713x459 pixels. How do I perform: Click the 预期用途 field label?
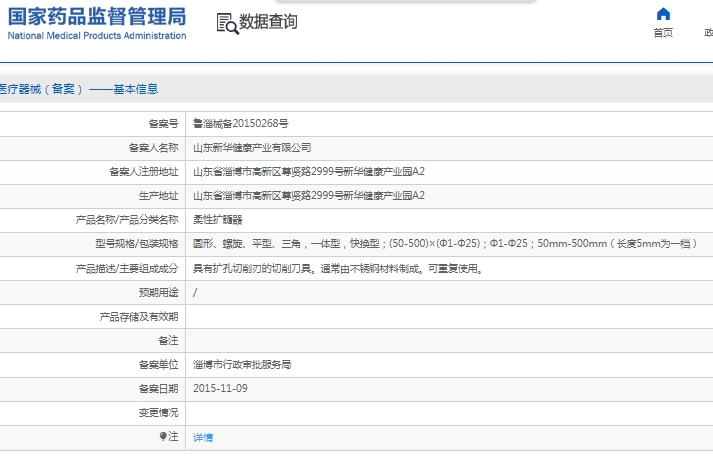coord(159,293)
